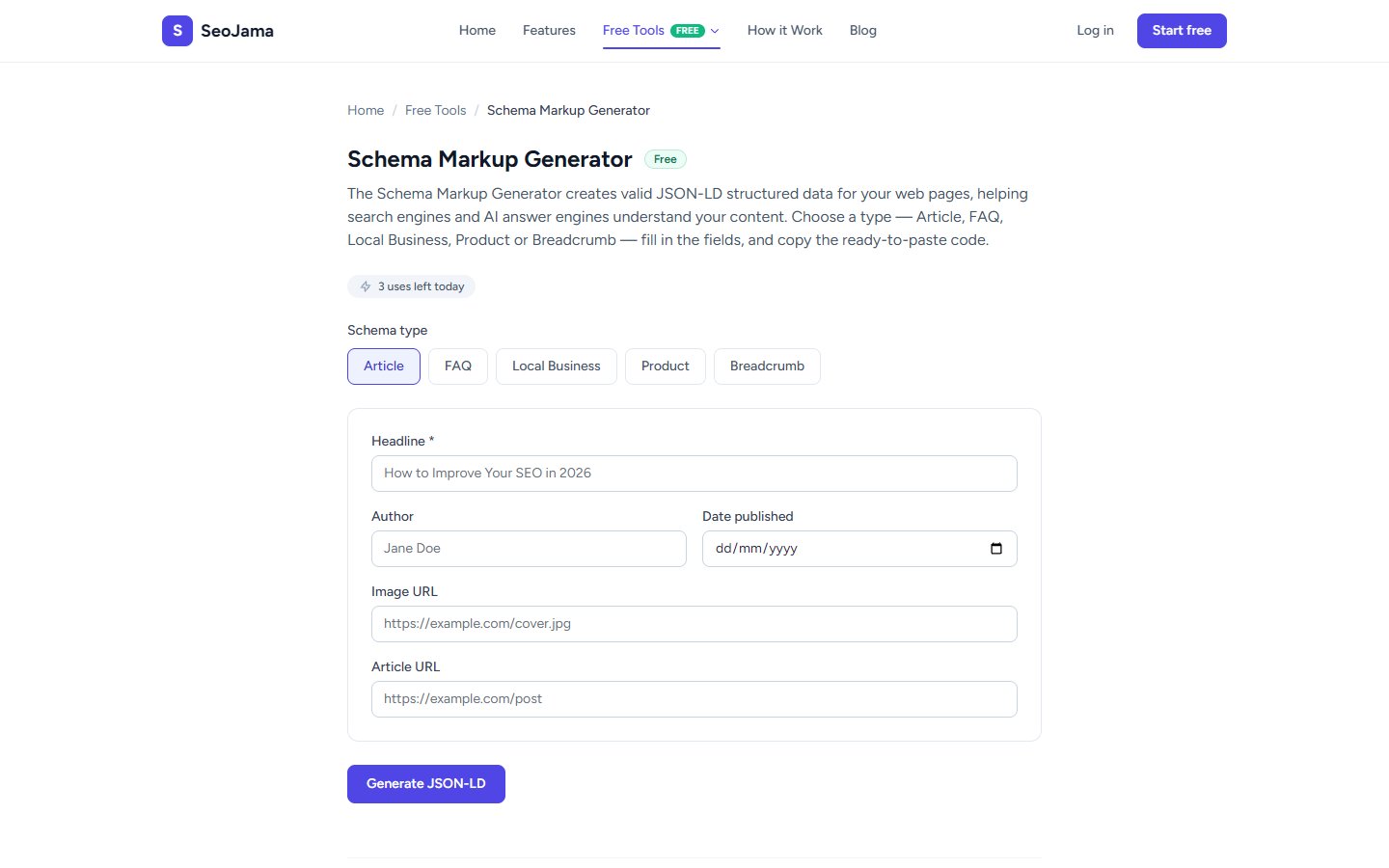This screenshot has width=1389, height=868.
Task: Click the SeoJama purple S logo icon
Action: 177,31
